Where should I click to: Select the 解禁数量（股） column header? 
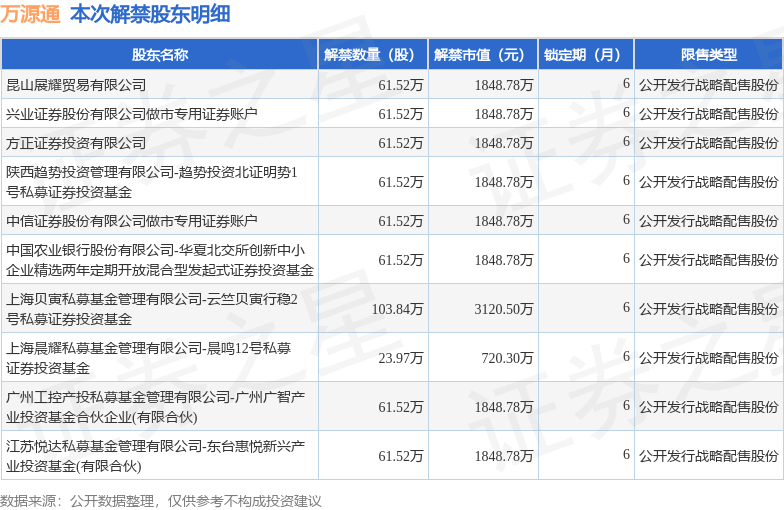373,54
